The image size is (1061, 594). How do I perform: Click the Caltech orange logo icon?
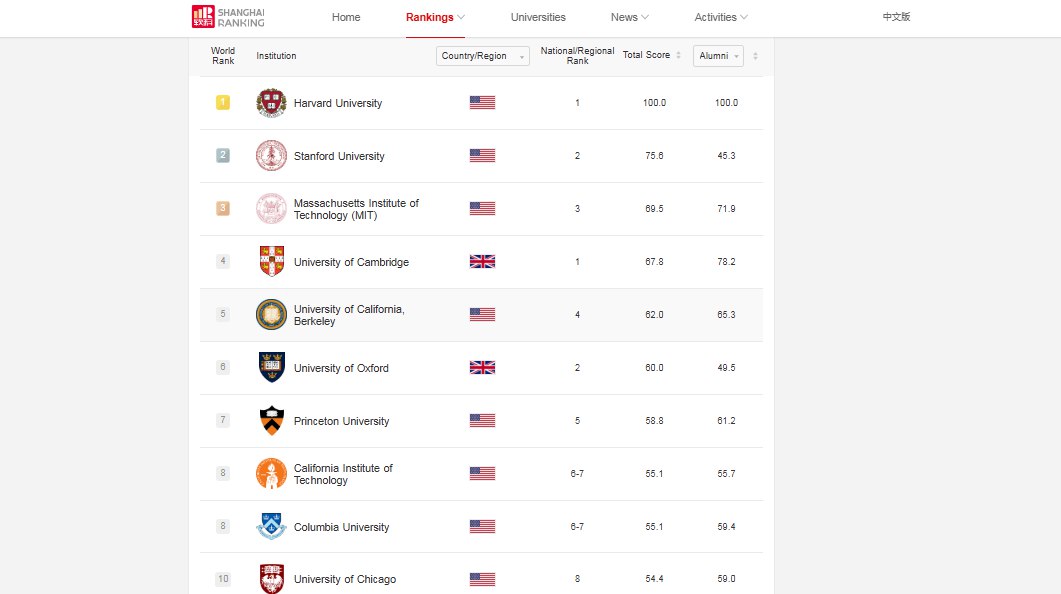click(271, 474)
